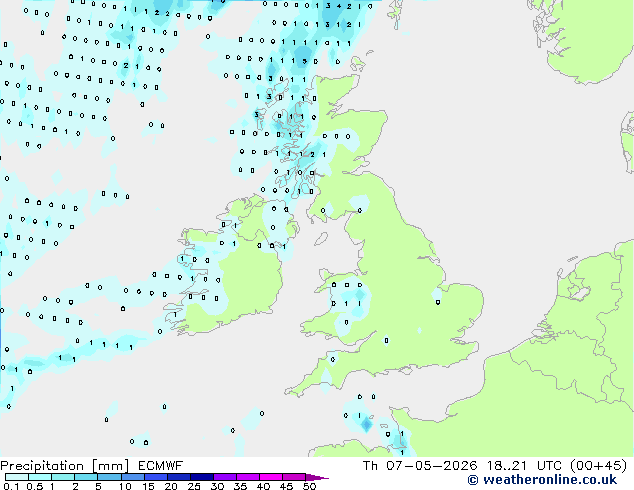This screenshot has width=634, height=490.
Task: Click the '15' legend scale label
Action: [148, 486]
